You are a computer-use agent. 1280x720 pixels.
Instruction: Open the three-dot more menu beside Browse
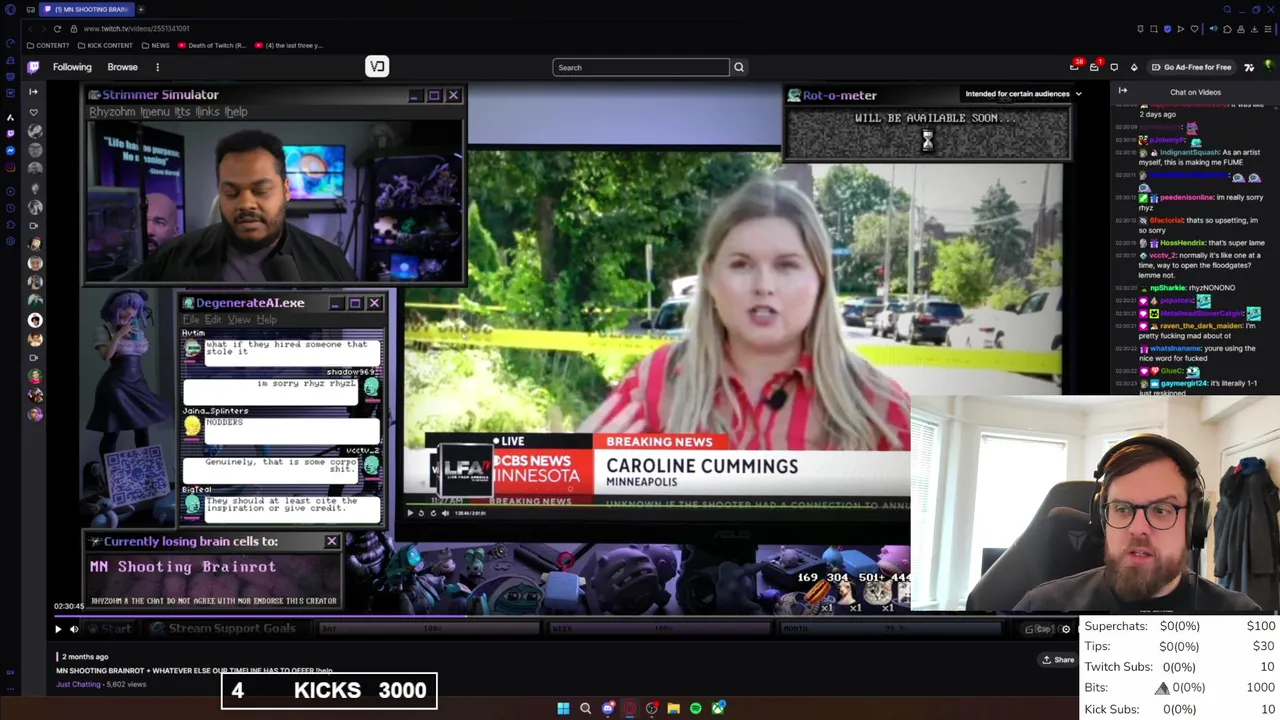(x=157, y=67)
